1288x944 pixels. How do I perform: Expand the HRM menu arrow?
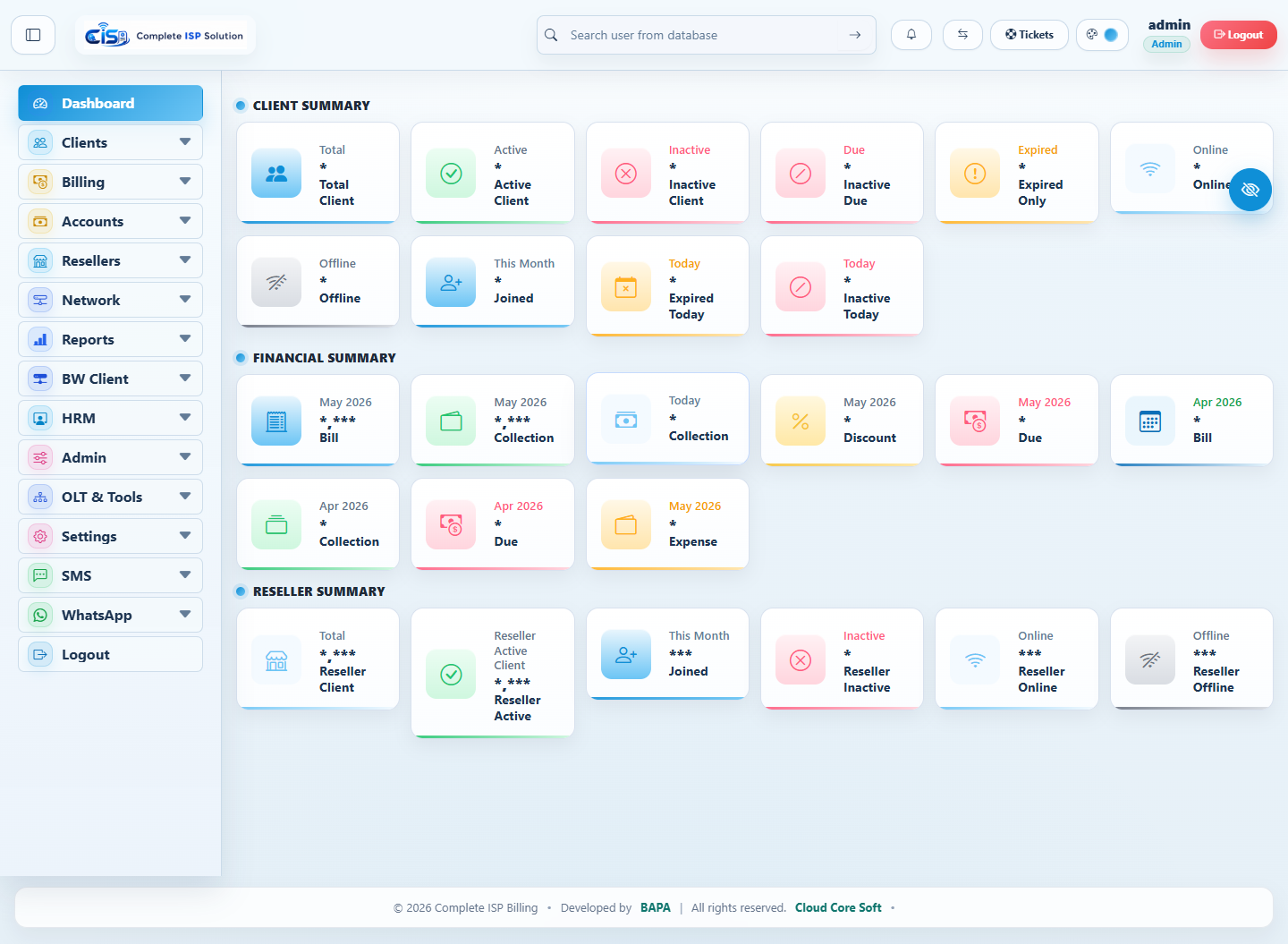(185, 418)
